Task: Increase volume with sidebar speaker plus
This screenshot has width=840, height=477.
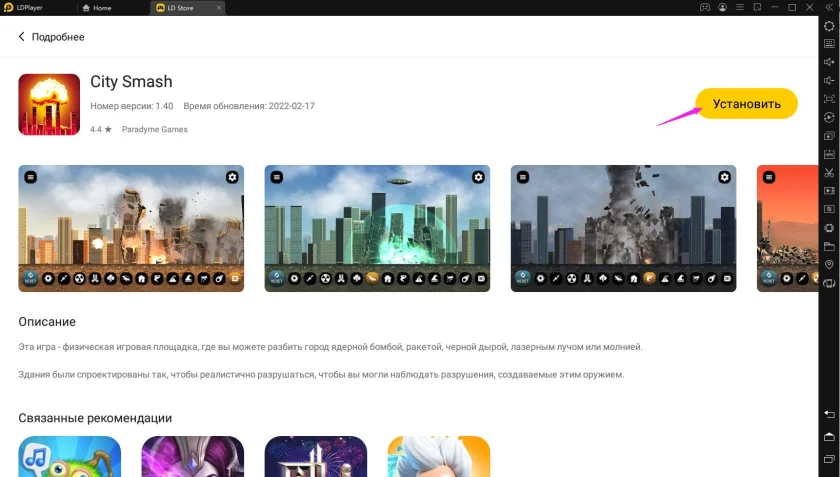Action: pyautogui.click(x=829, y=62)
